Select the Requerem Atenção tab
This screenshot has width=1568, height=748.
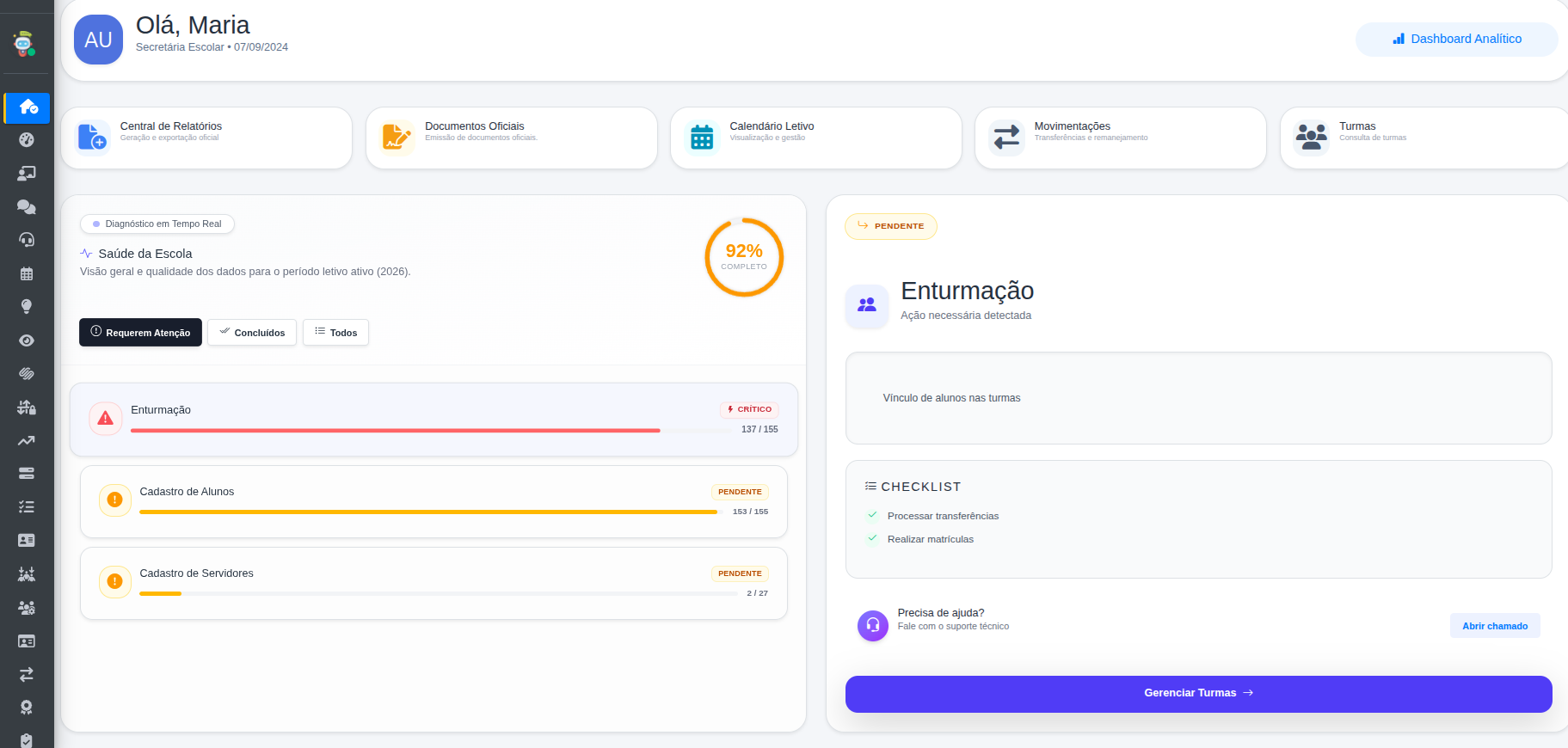coord(140,333)
